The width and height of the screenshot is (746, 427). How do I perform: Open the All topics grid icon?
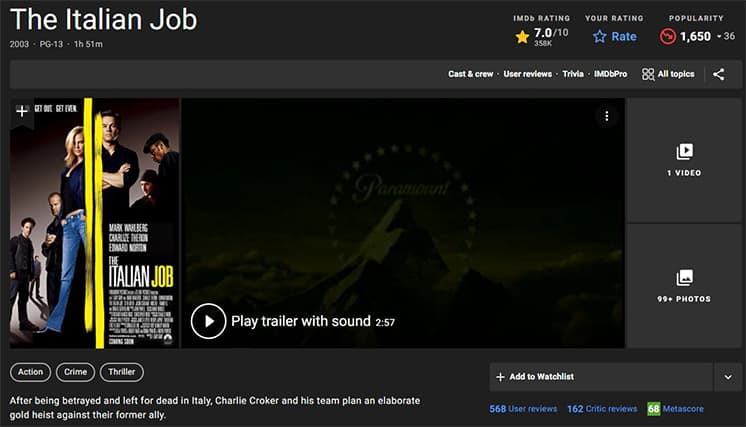[x=648, y=74]
